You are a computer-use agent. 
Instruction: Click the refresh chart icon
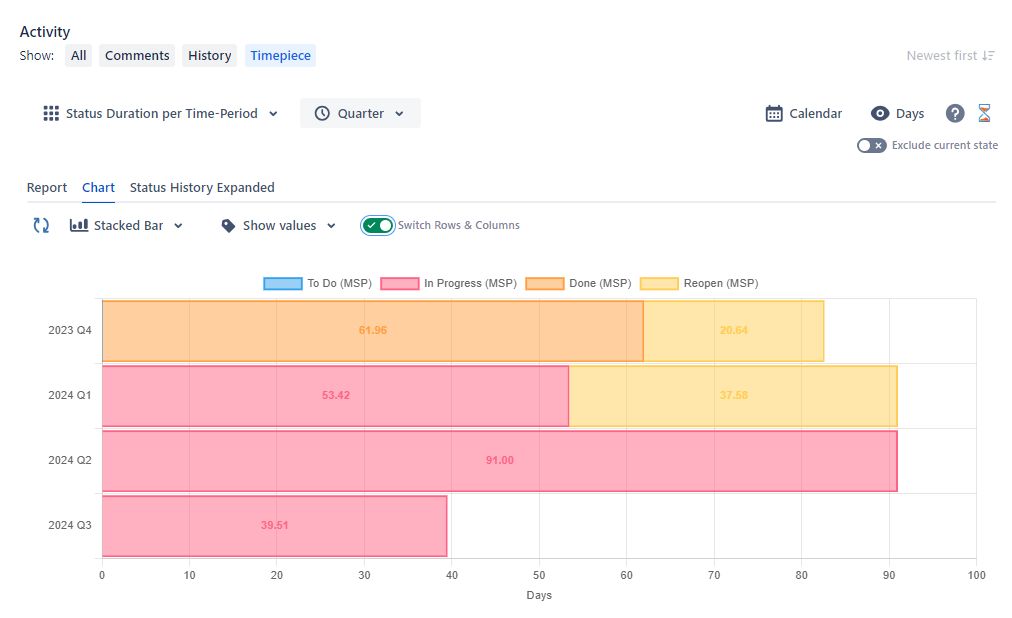41,225
